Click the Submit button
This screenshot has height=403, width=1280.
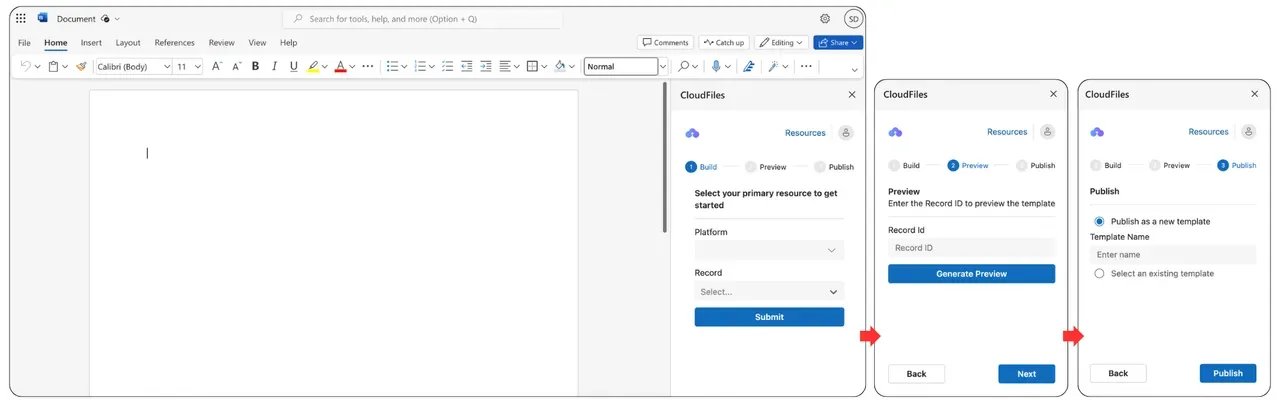point(769,317)
